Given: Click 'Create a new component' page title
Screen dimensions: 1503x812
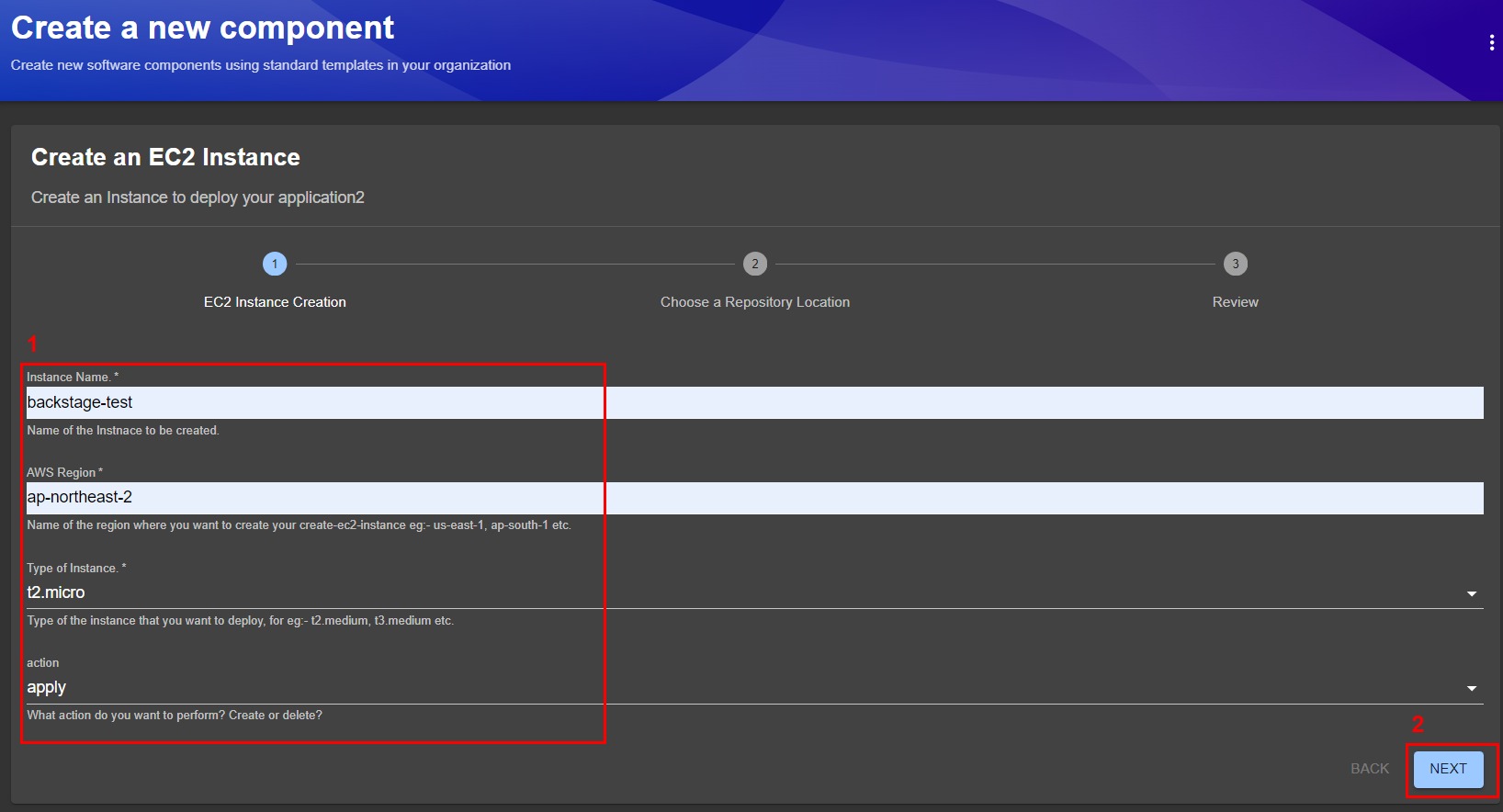Looking at the screenshot, I should point(202,28).
